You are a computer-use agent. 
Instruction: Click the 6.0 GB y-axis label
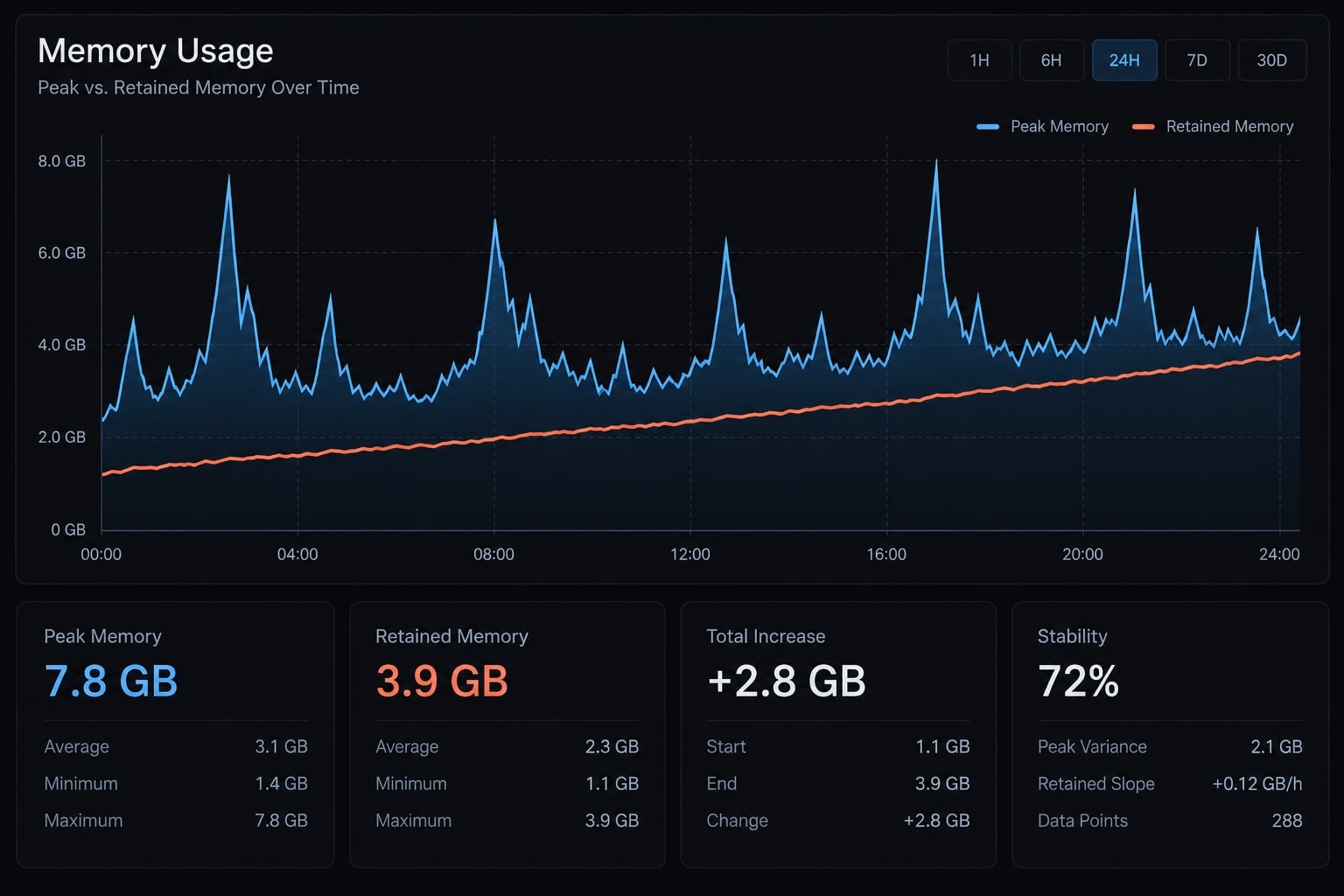(61, 253)
